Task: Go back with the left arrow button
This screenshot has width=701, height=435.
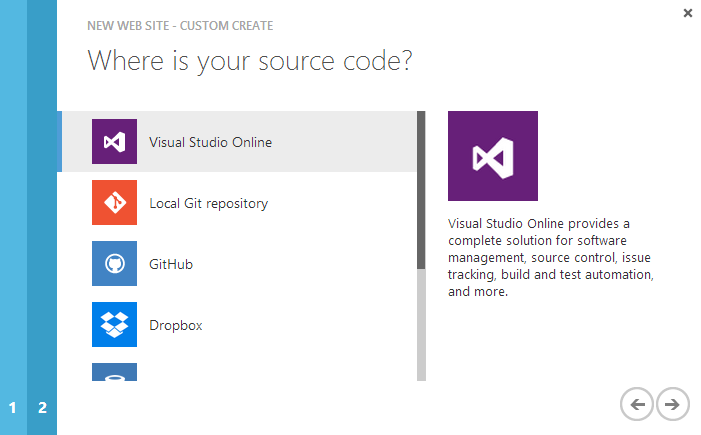Action: (637, 404)
